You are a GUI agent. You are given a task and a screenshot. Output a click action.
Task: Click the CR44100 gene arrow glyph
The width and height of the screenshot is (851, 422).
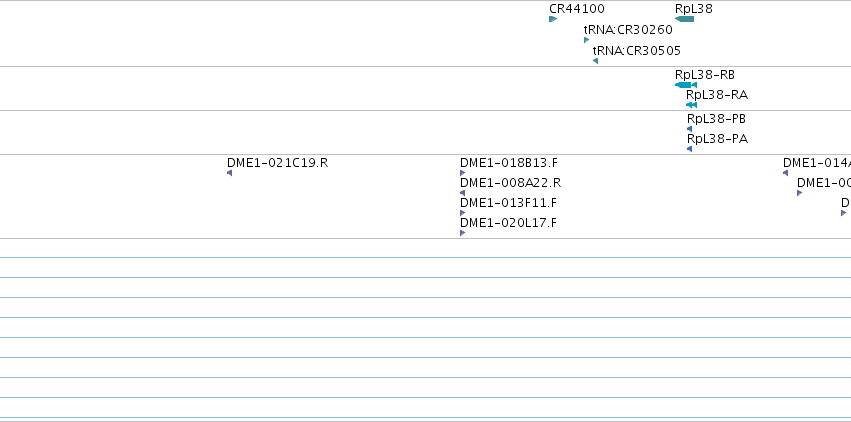[x=553, y=19]
